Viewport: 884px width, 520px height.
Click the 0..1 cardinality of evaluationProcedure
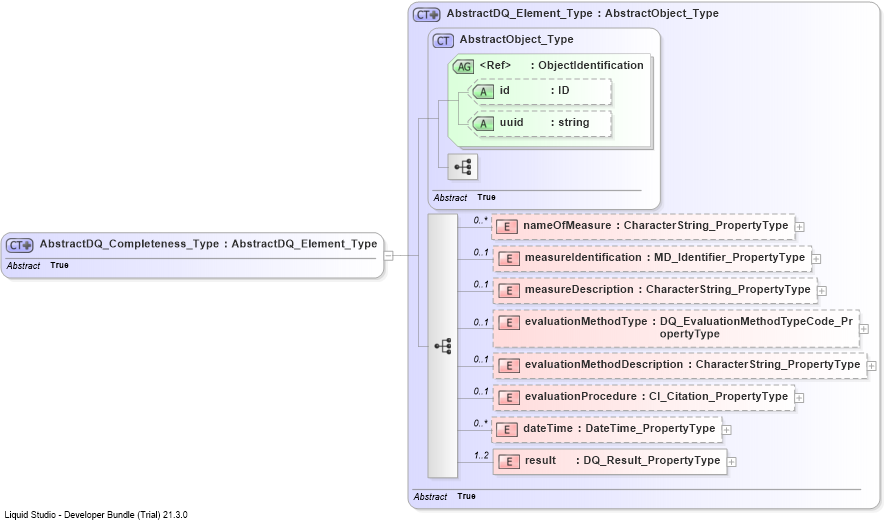click(481, 391)
